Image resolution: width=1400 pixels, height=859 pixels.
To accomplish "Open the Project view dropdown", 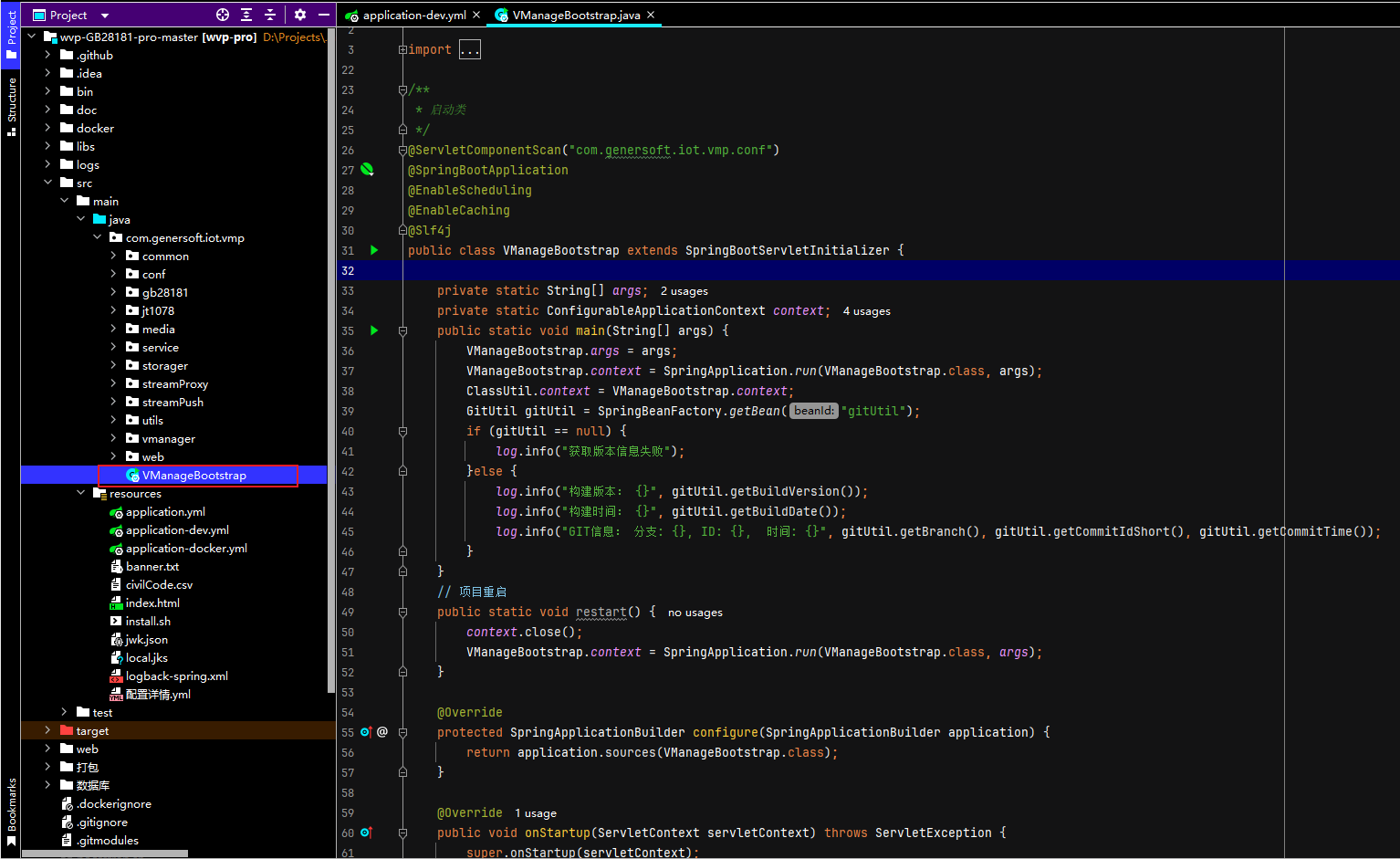I will [105, 16].
